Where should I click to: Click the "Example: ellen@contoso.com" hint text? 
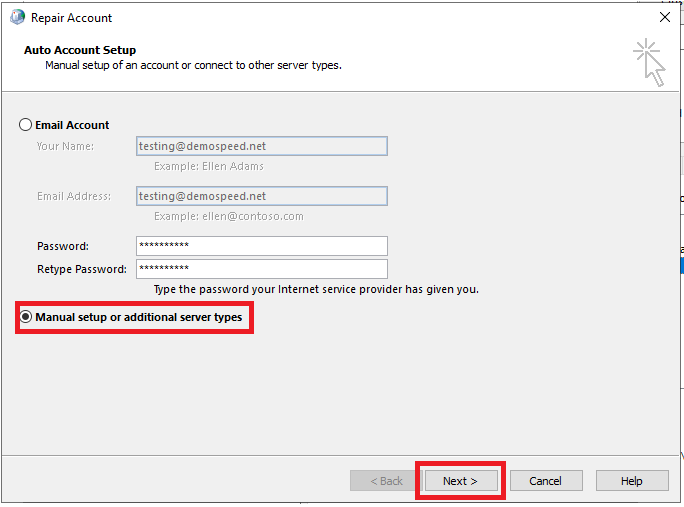[x=228, y=216]
